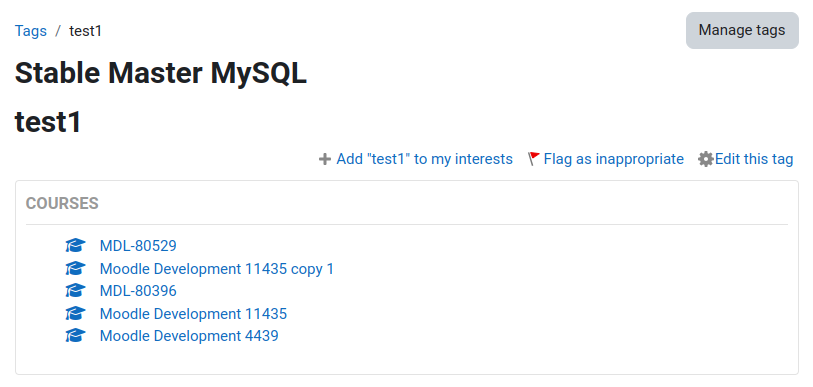Viewport: 813px width, 387px height.
Task: Go to the Tags breadcrumb link
Action: tap(31, 31)
